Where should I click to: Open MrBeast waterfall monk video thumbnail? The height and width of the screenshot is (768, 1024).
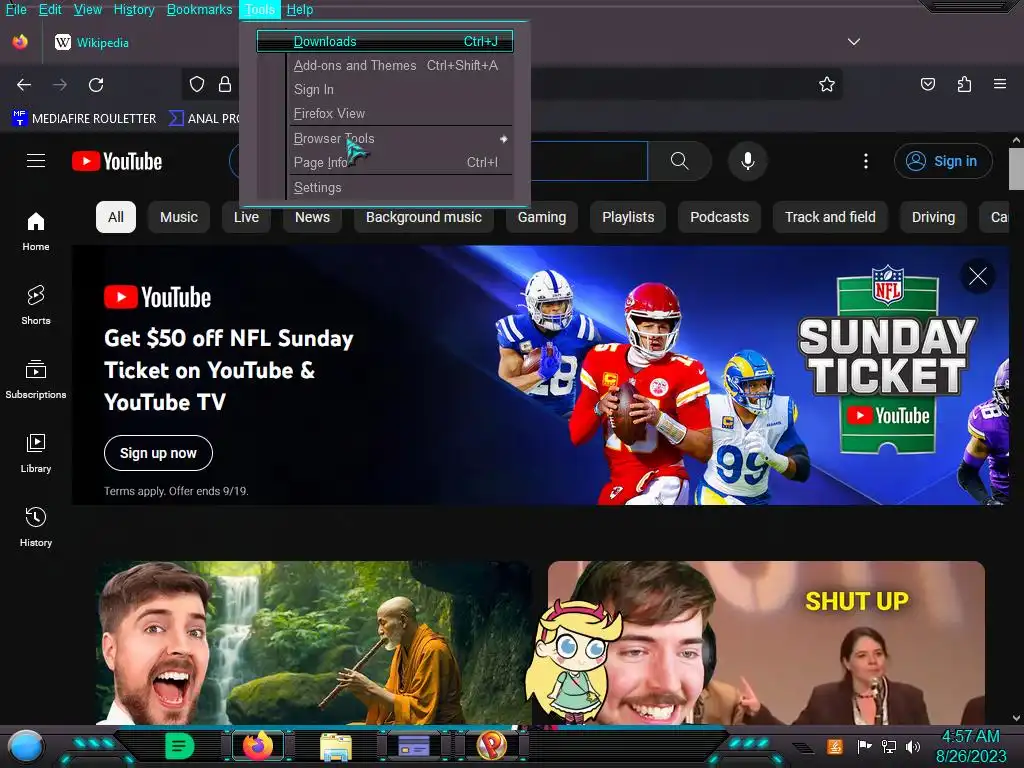(x=313, y=643)
